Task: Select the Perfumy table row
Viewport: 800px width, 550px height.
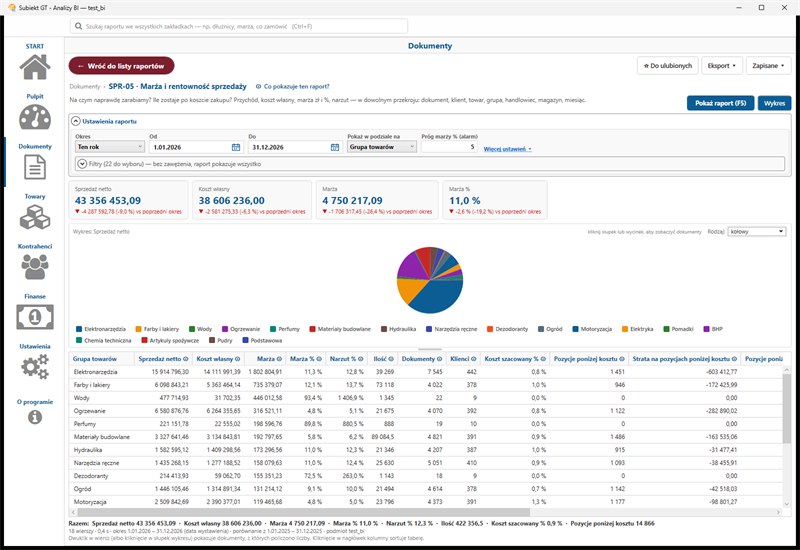Action: [x=425, y=424]
